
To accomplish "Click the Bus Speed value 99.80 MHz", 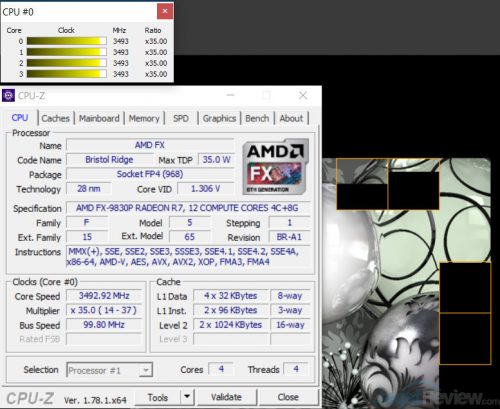I will 104,325.
